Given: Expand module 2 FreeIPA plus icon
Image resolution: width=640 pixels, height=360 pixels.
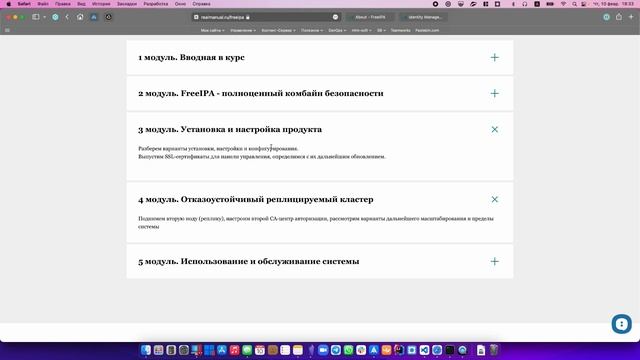Looking at the screenshot, I should tap(494, 93).
